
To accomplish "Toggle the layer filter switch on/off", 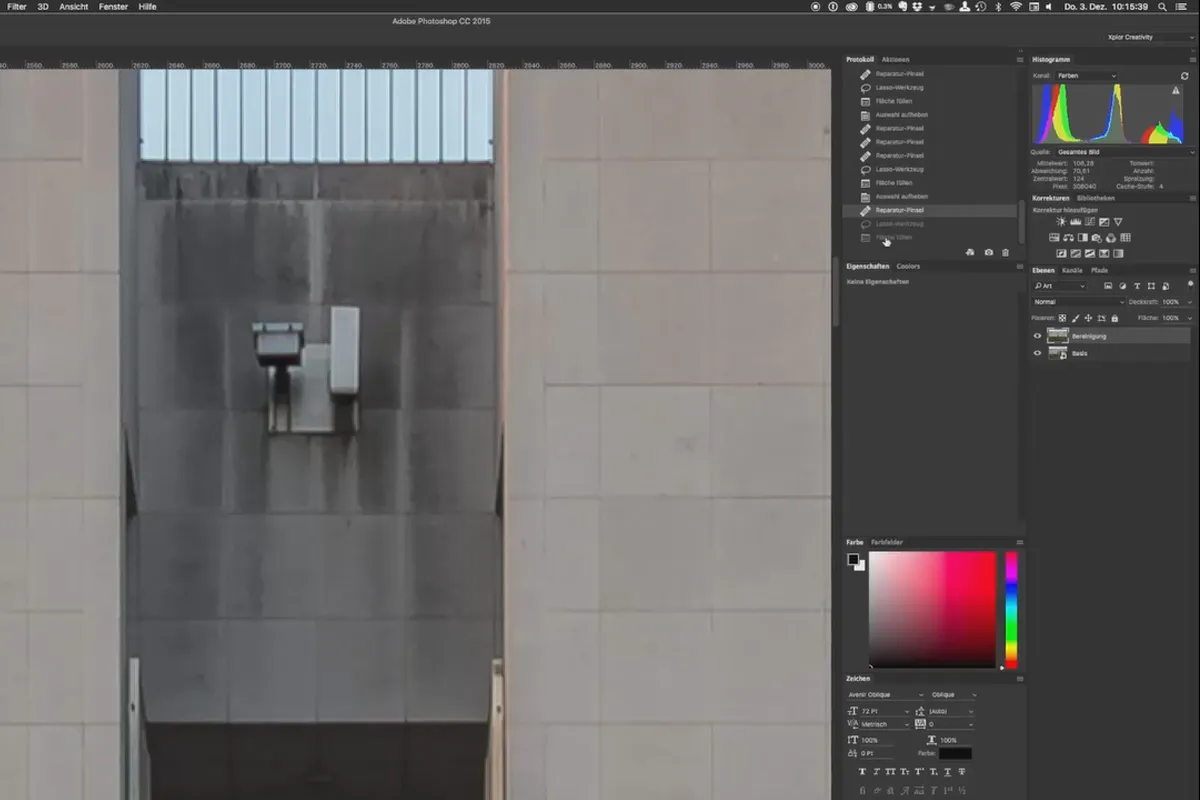I will pyautogui.click(x=1190, y=284).
